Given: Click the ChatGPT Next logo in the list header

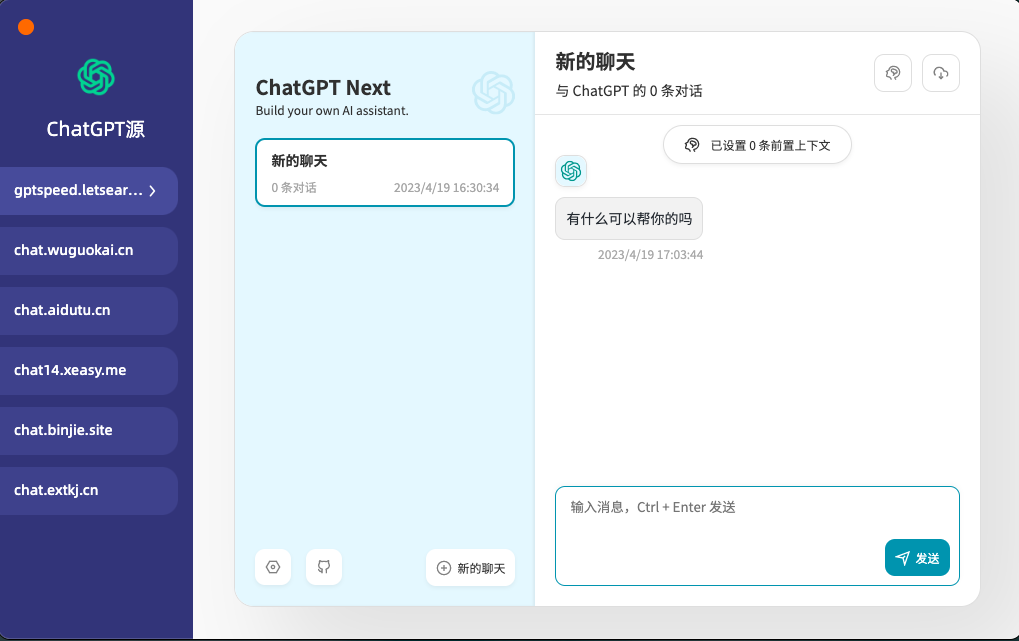Looking at the screenshot, I should coord(493,92).
